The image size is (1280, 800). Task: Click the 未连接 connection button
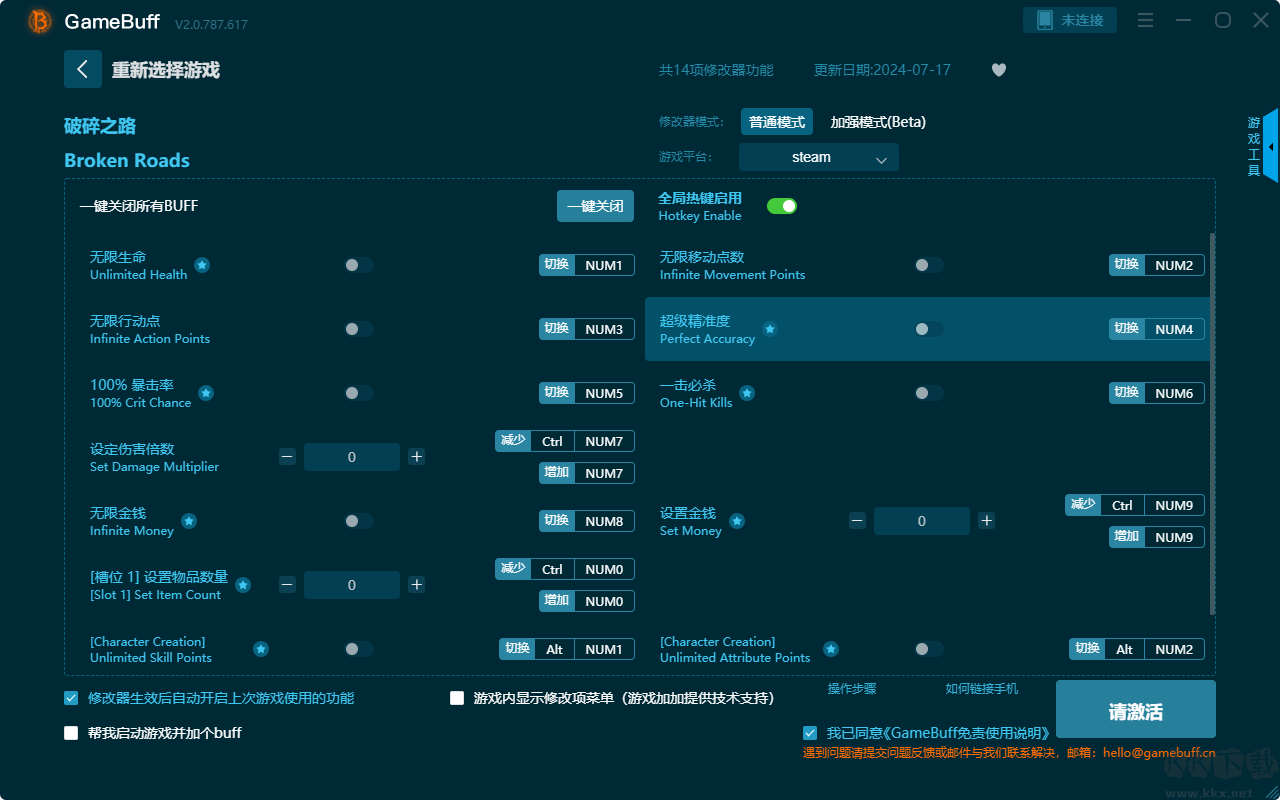point(1070,20)
